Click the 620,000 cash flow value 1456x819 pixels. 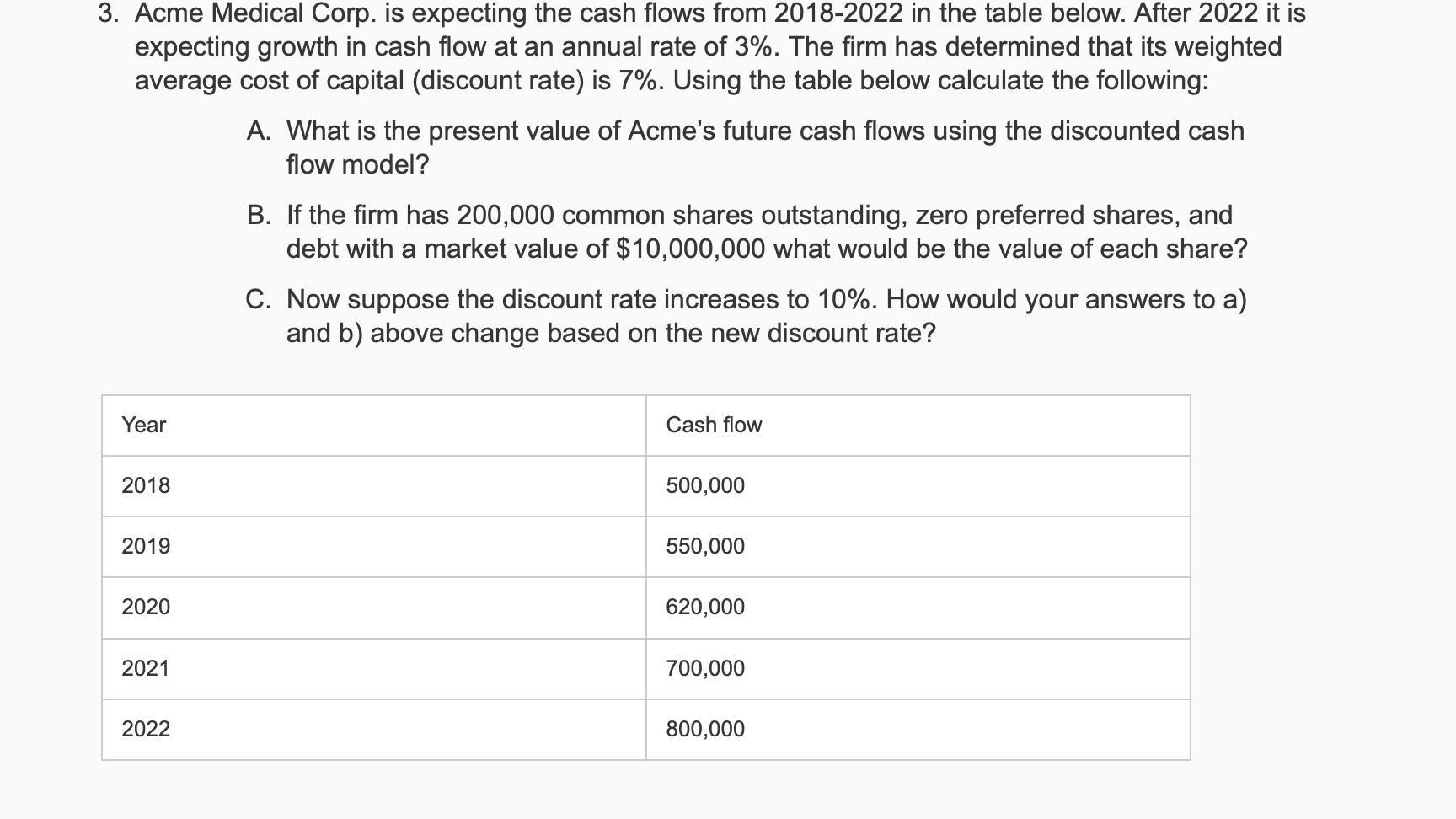pos(705,608)
